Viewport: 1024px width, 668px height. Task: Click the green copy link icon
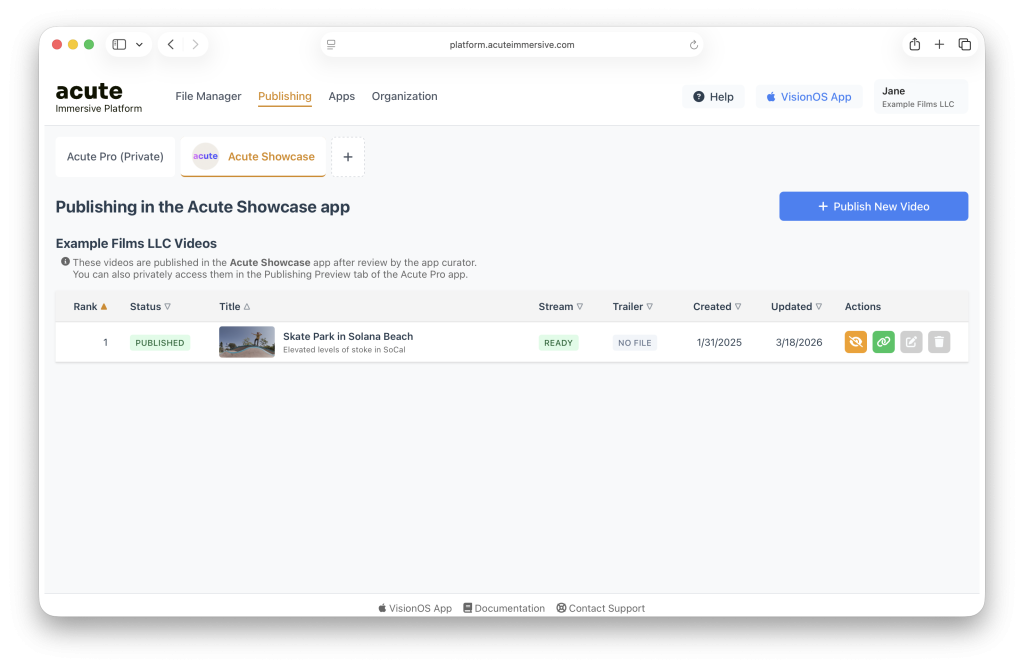click(884, 342)
